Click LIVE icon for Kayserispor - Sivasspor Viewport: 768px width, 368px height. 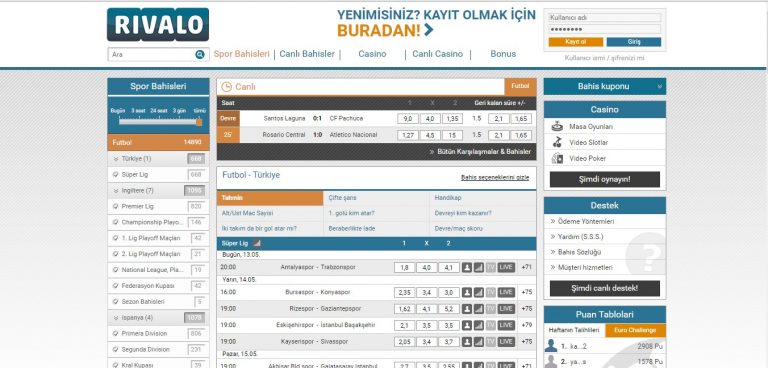[x=506, y=342]
